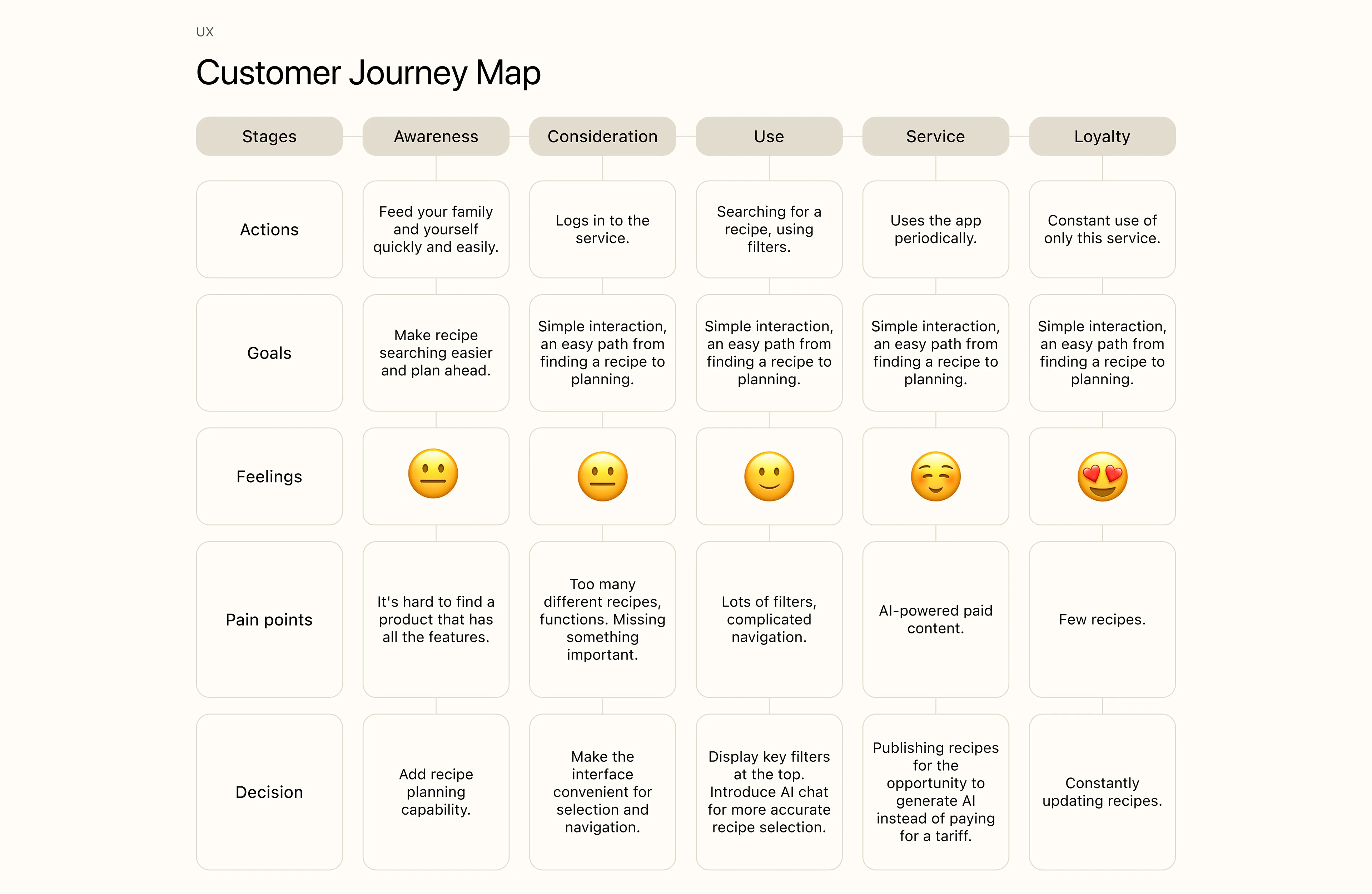Click the heart-eyes emoji under Loyalty
This screenshot has width=1372, height=894.
pos(1102,476)
